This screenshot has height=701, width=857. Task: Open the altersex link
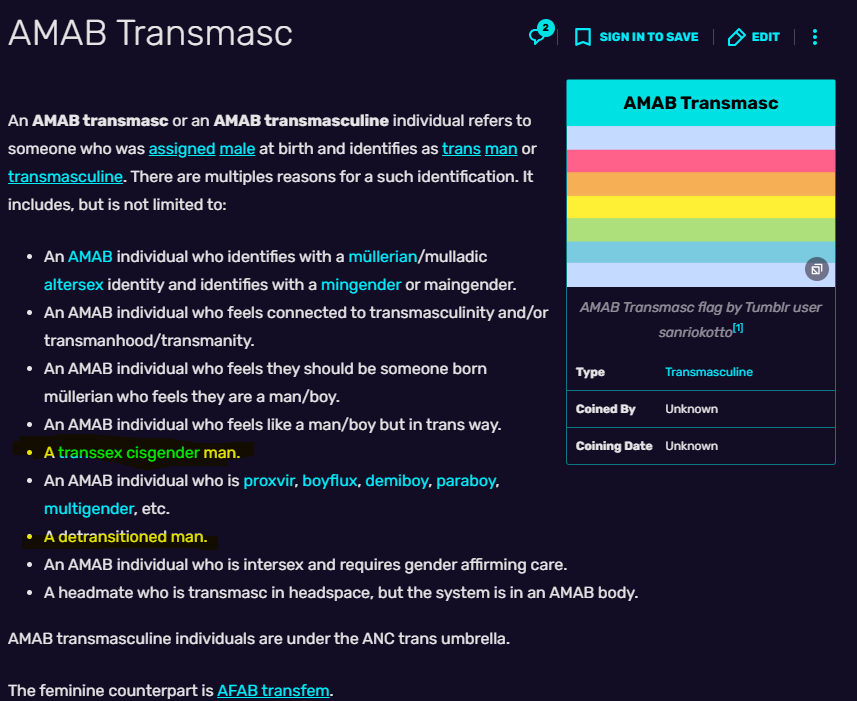coord(73,285)
